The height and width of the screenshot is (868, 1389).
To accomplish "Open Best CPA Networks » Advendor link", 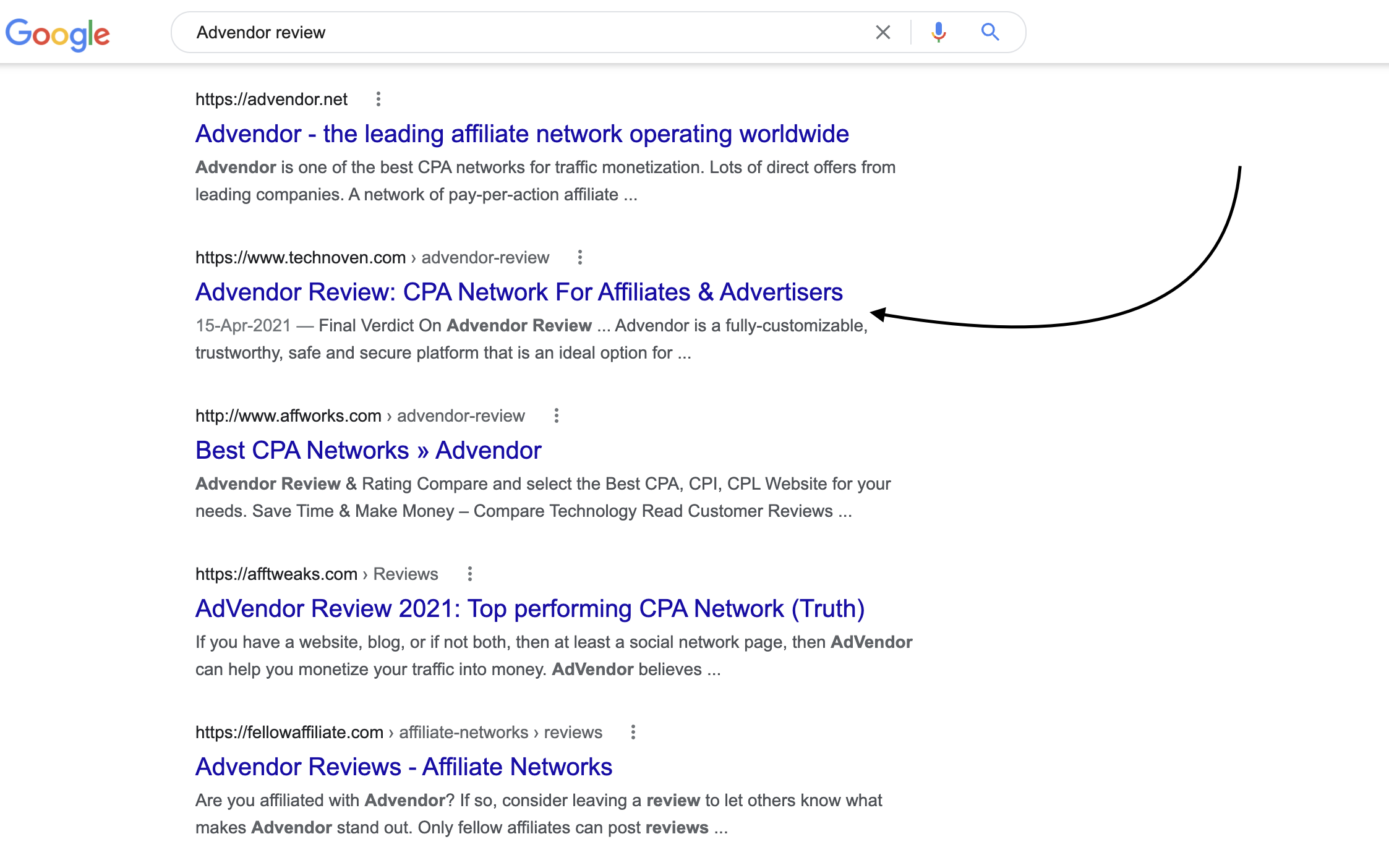I will coord(368,451).
